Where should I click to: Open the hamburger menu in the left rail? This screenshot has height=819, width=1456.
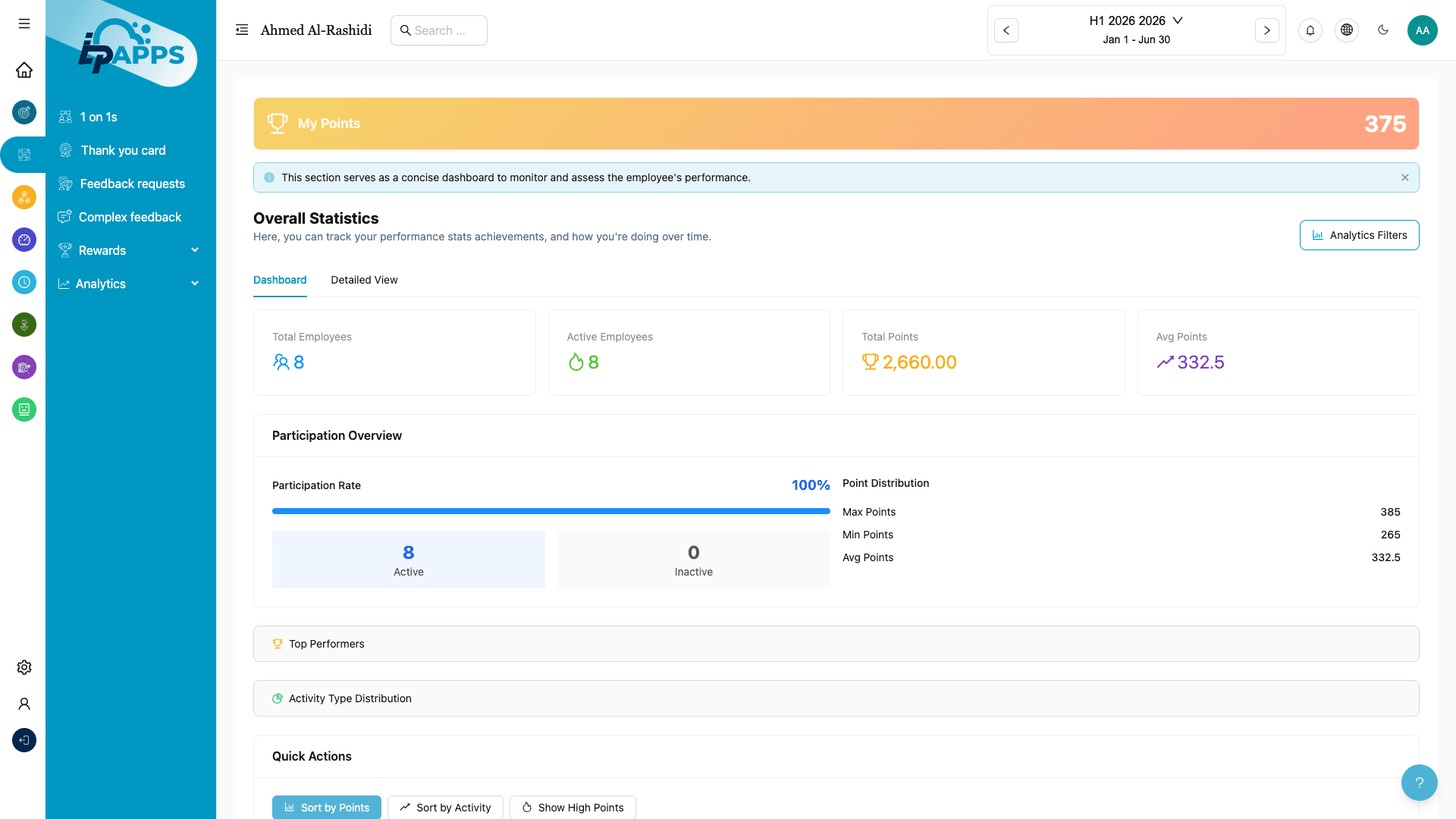tap(24, 24)
